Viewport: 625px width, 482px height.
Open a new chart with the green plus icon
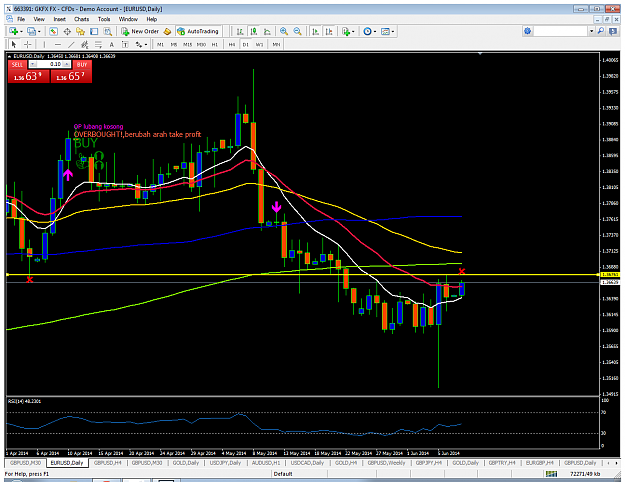coord(13,31)
